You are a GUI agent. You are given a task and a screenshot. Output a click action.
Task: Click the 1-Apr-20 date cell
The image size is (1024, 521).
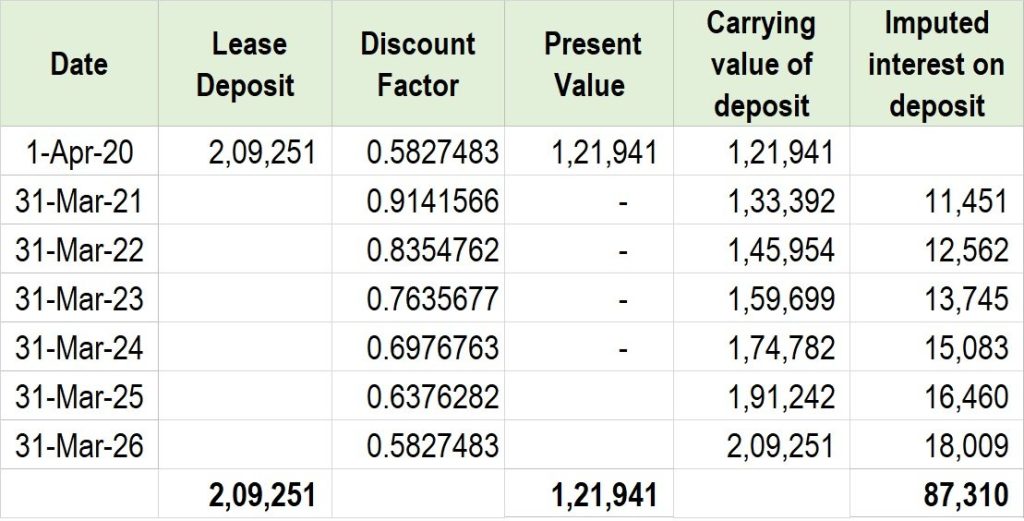79,152
